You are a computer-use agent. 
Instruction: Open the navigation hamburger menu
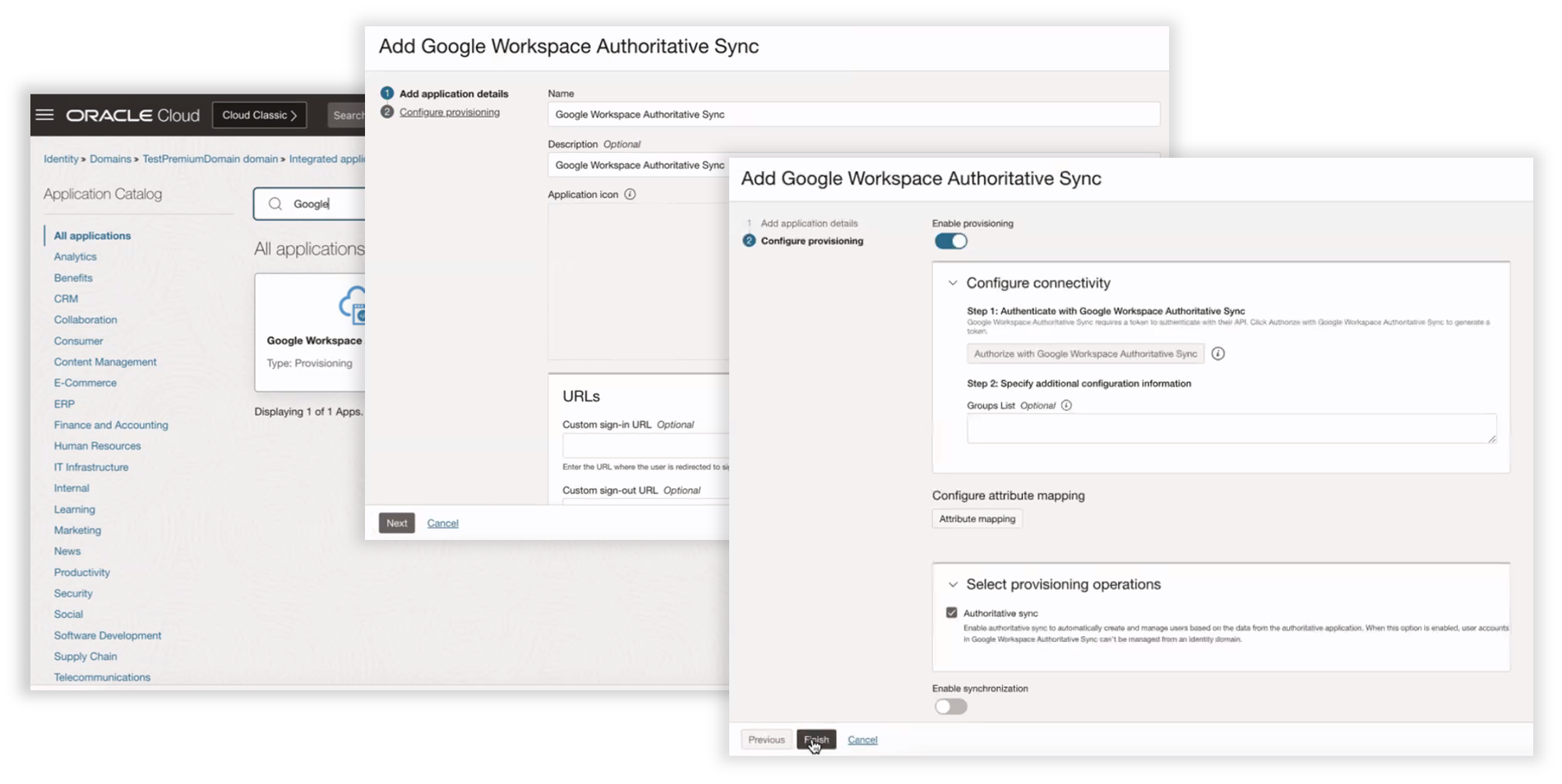click(45, 115)
